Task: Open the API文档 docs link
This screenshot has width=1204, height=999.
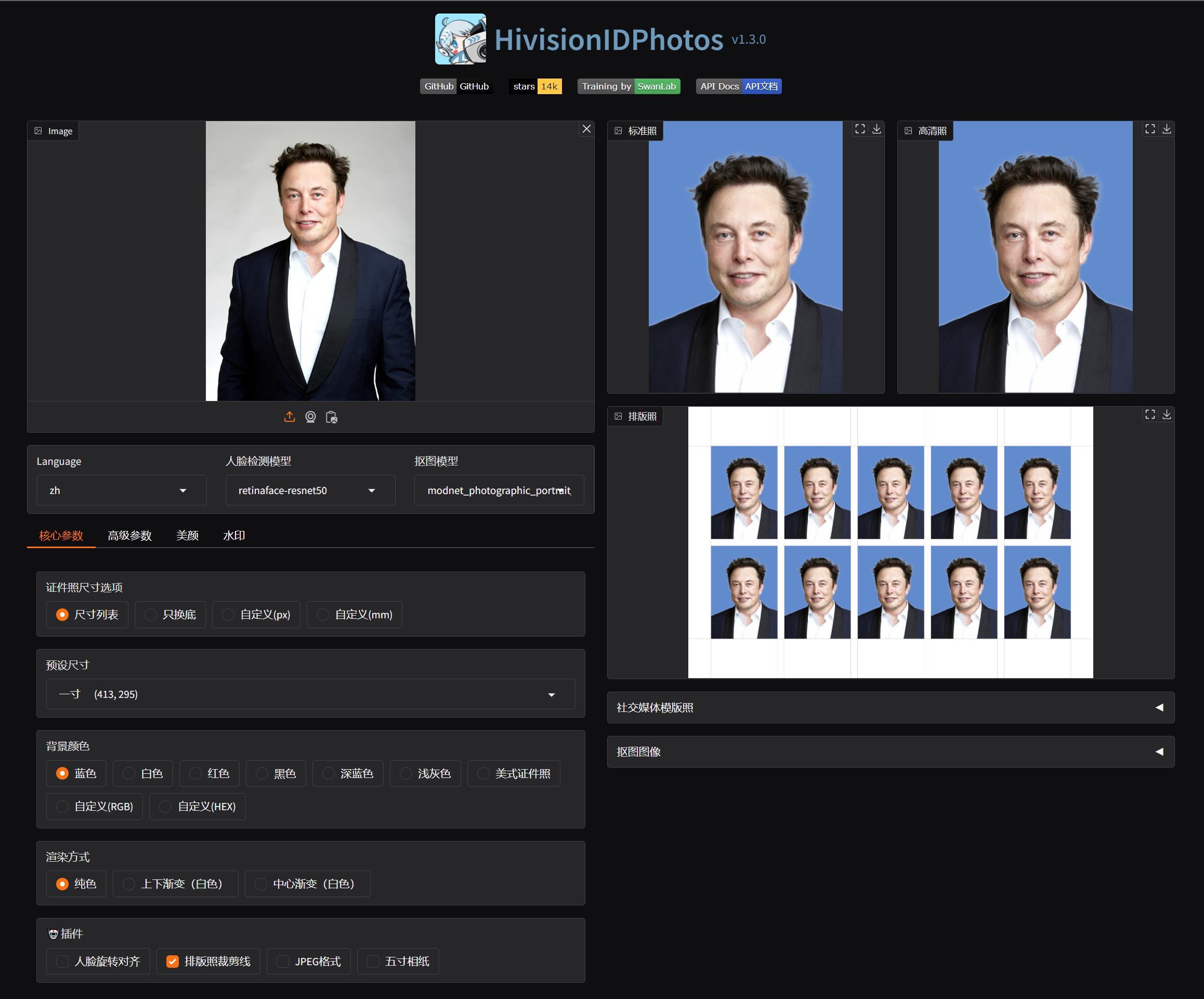Action: (738, 86)
